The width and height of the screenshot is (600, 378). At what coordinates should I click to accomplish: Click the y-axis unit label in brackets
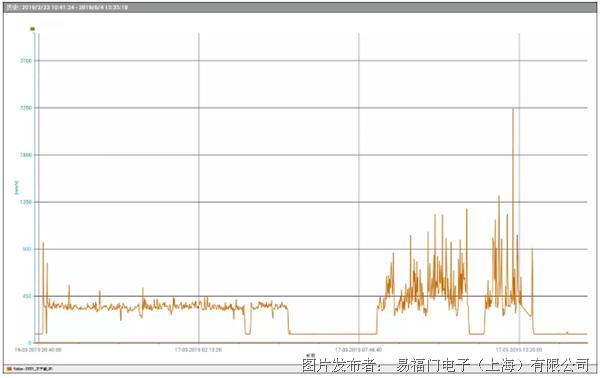[16, 187]
